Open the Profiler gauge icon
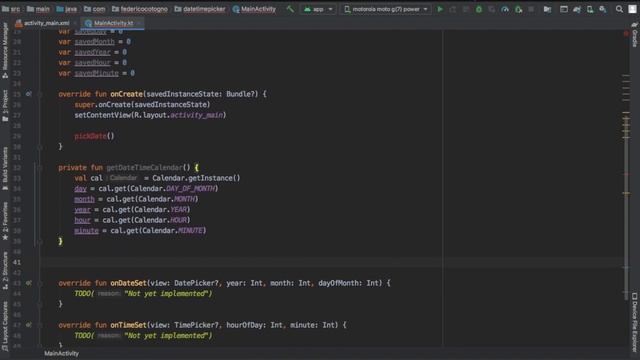640x360 pixels. [505, 9]
